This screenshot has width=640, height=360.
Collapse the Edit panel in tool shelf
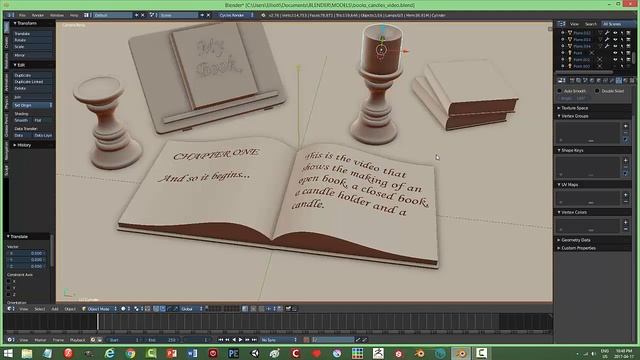coord(15,65)
